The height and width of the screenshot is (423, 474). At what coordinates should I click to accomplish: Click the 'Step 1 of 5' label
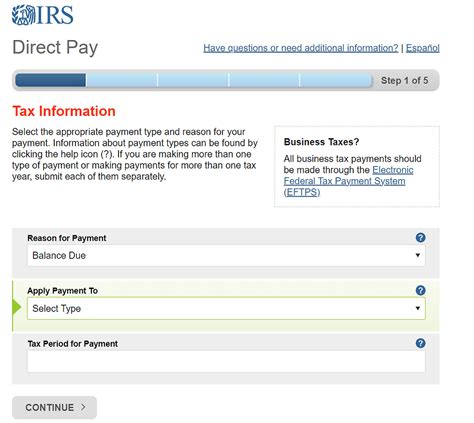click(x=404, y=80)
